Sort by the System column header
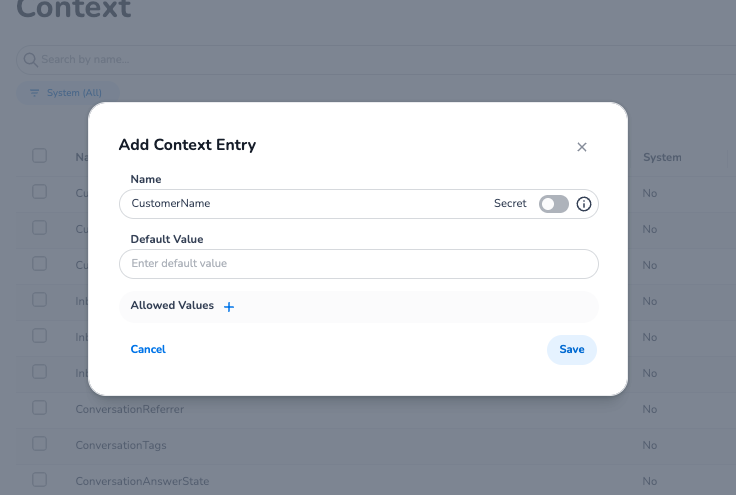Screen dimensions: 736x495 pos(662,157)
